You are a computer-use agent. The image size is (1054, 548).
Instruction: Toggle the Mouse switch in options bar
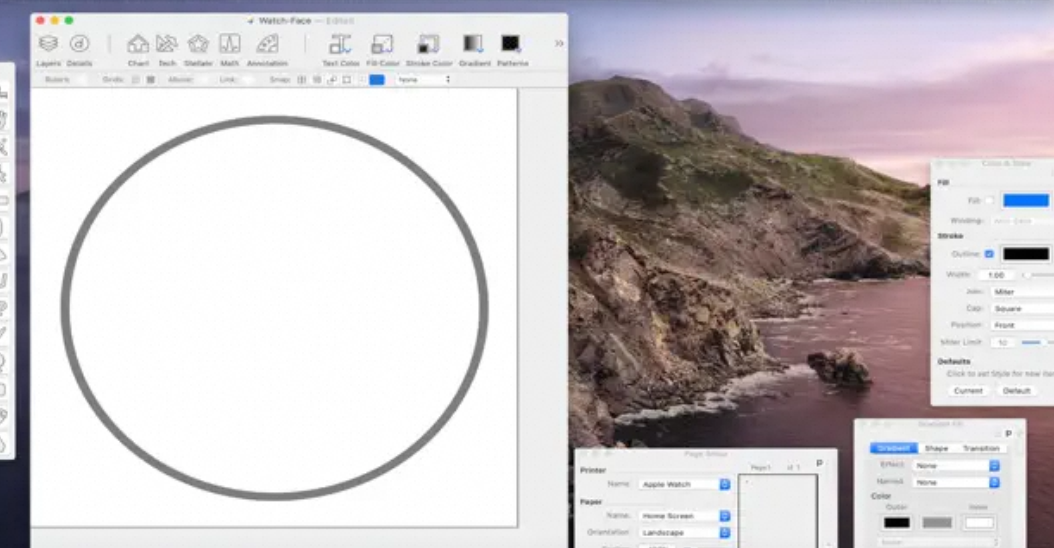(204, 79)
